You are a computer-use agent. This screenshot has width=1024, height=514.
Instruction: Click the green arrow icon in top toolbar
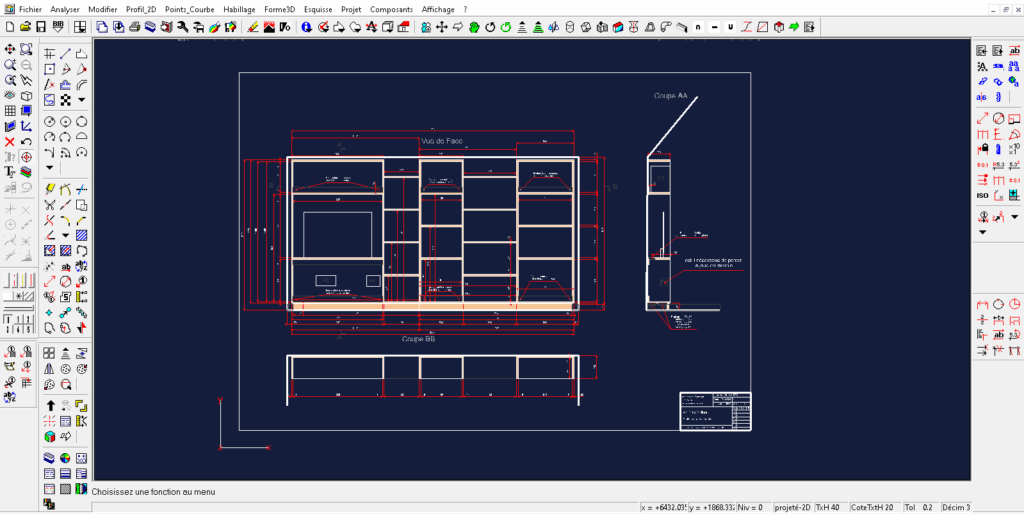tap(793, 27)
